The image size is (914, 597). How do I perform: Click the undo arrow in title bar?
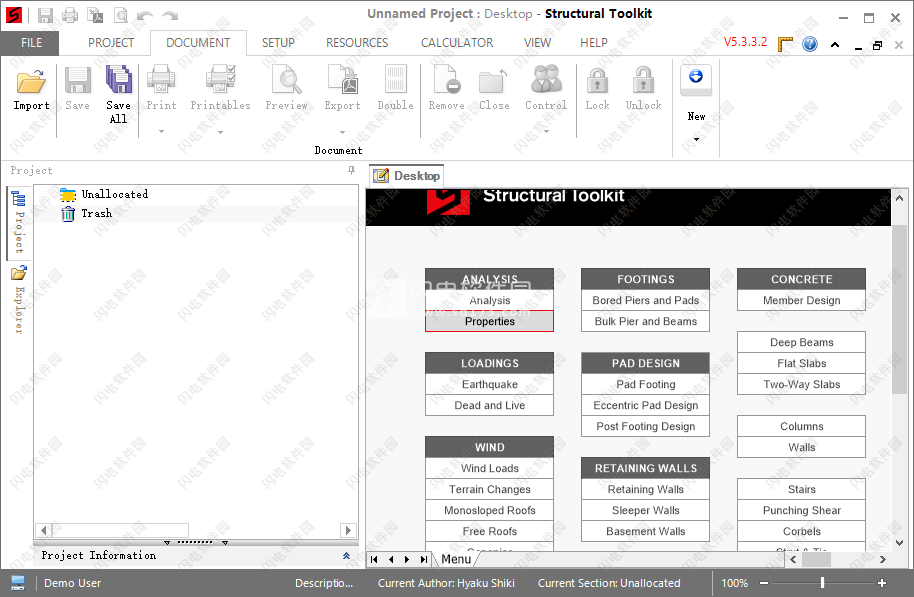point(145,16)
